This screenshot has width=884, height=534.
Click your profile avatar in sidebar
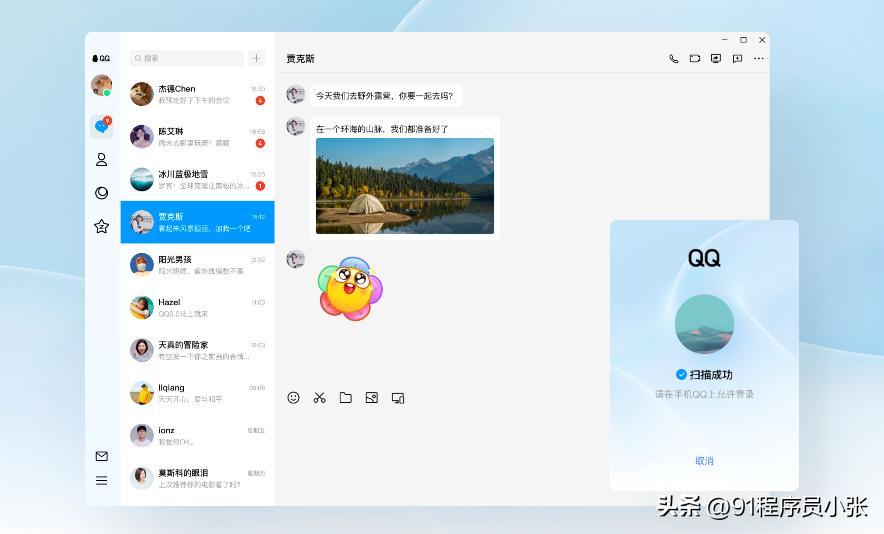click(x=101, y=86)
